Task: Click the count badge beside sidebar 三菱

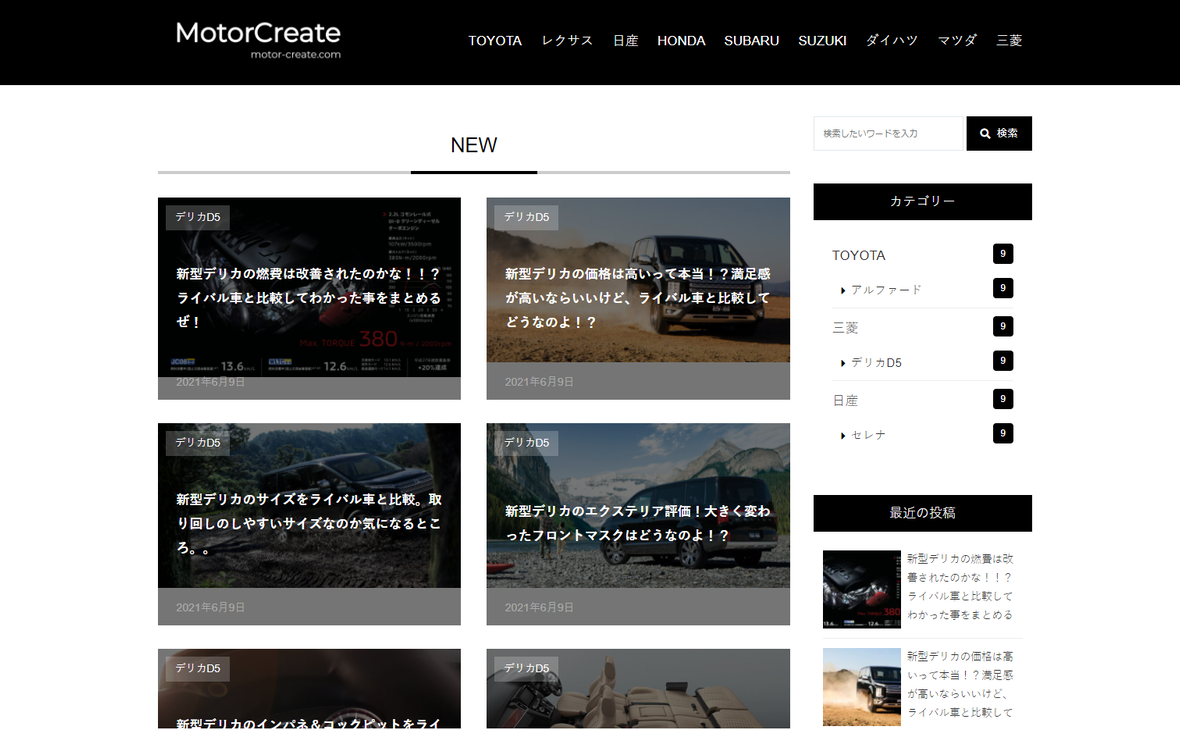Action: coord(1002,326)
